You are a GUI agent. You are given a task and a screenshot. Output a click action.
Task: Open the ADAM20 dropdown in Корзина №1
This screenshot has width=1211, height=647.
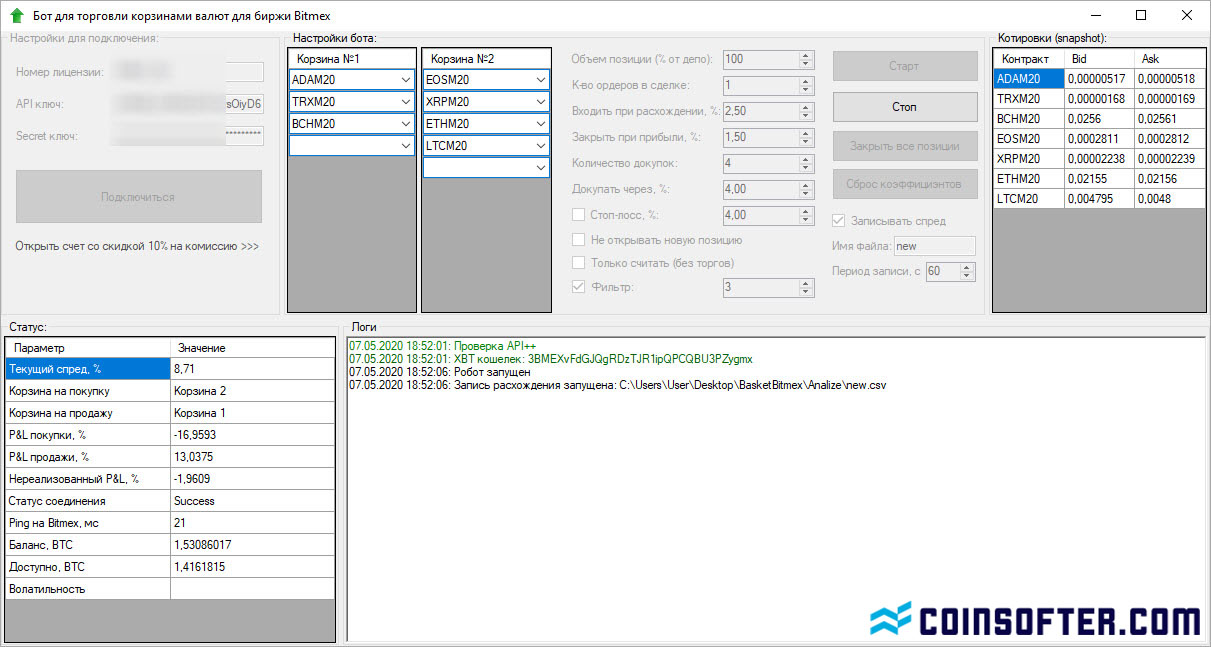(x=405, y=79)
